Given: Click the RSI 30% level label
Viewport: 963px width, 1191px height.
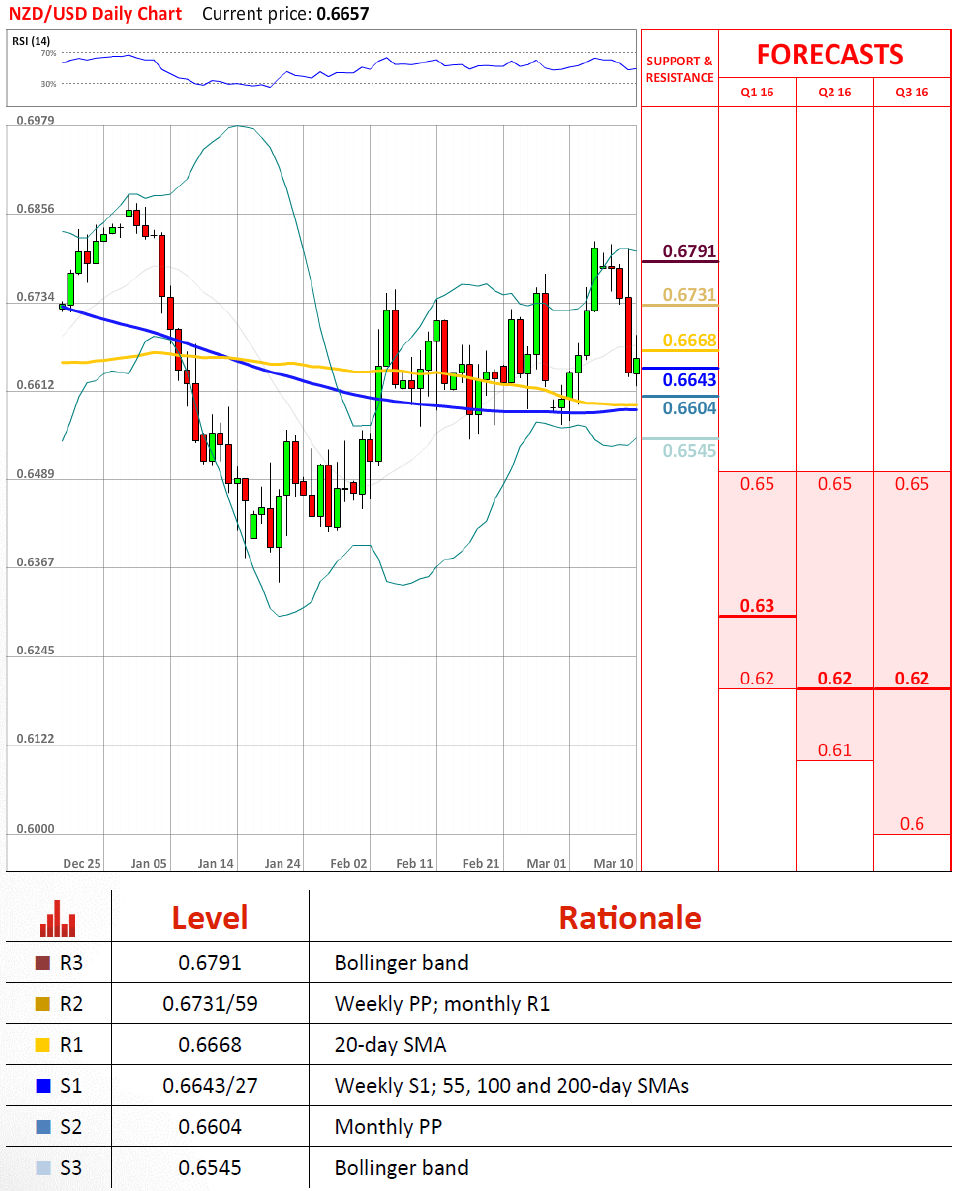Looking at the screenshot, I should [49, 84].
